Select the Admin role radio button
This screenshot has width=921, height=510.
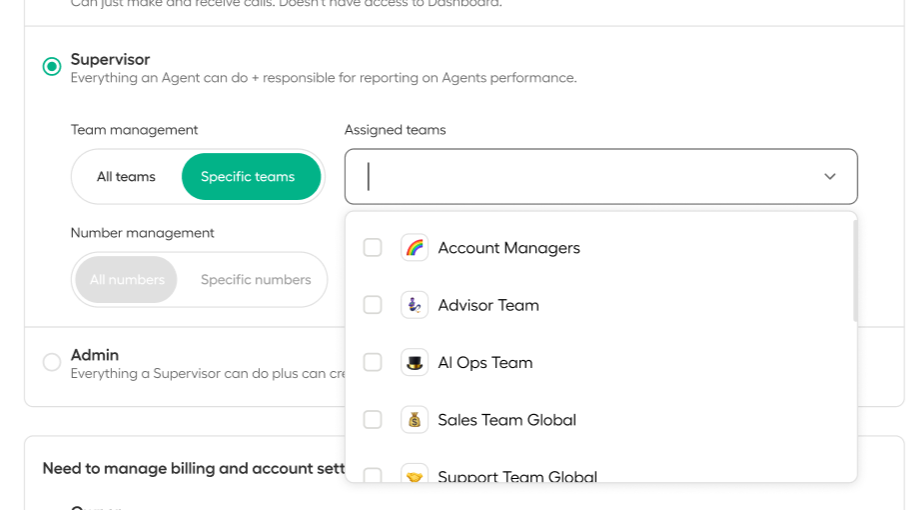tap(52, 362)
